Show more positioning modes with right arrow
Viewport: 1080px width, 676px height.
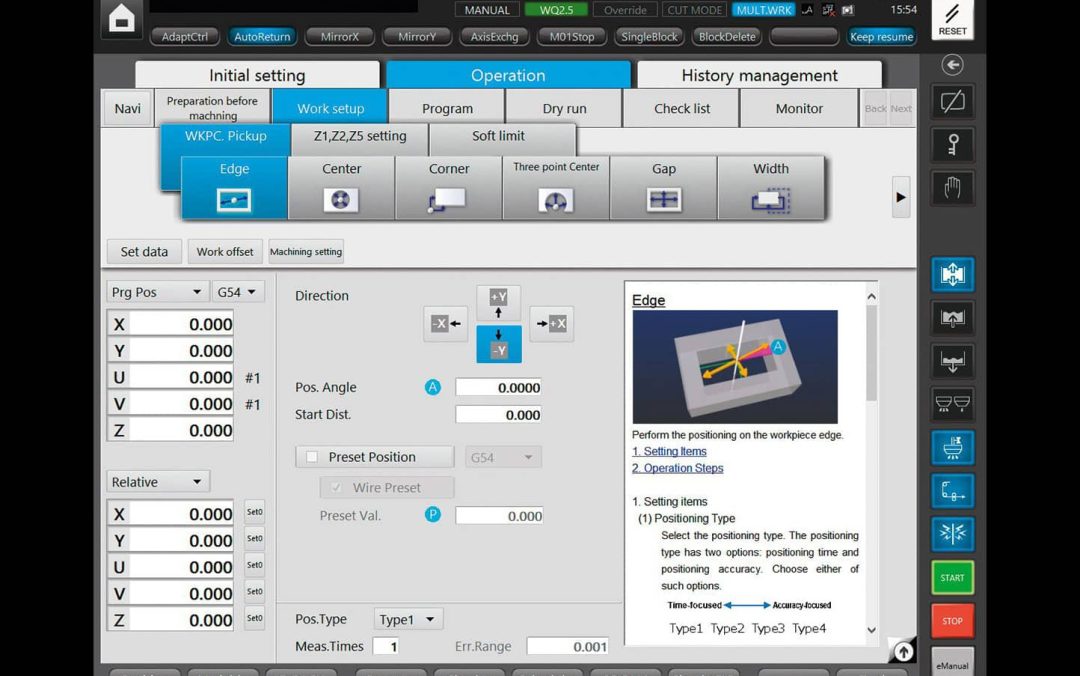click(x=901, y=197)
